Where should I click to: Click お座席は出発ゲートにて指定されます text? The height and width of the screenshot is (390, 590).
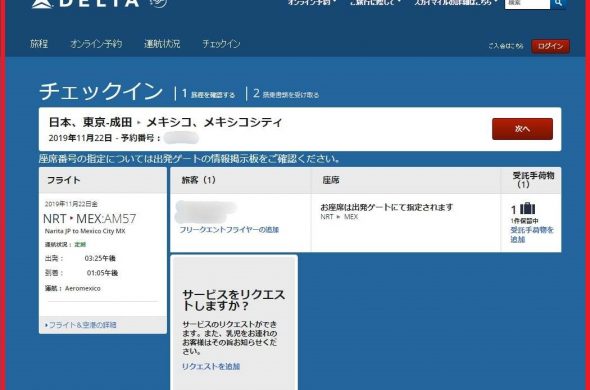coord(386,207)
